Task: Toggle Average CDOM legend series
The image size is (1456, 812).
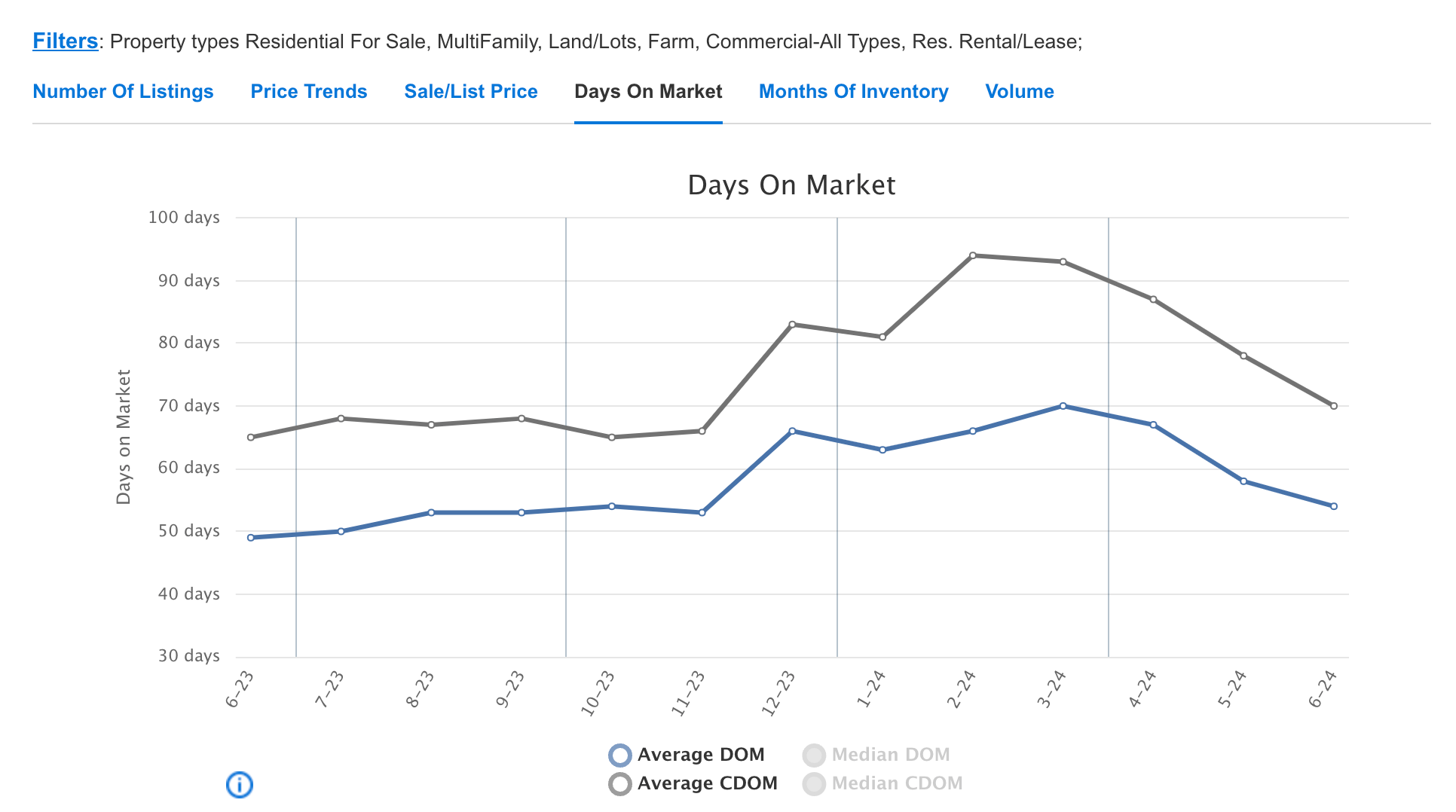Action: tap(693, 783)
